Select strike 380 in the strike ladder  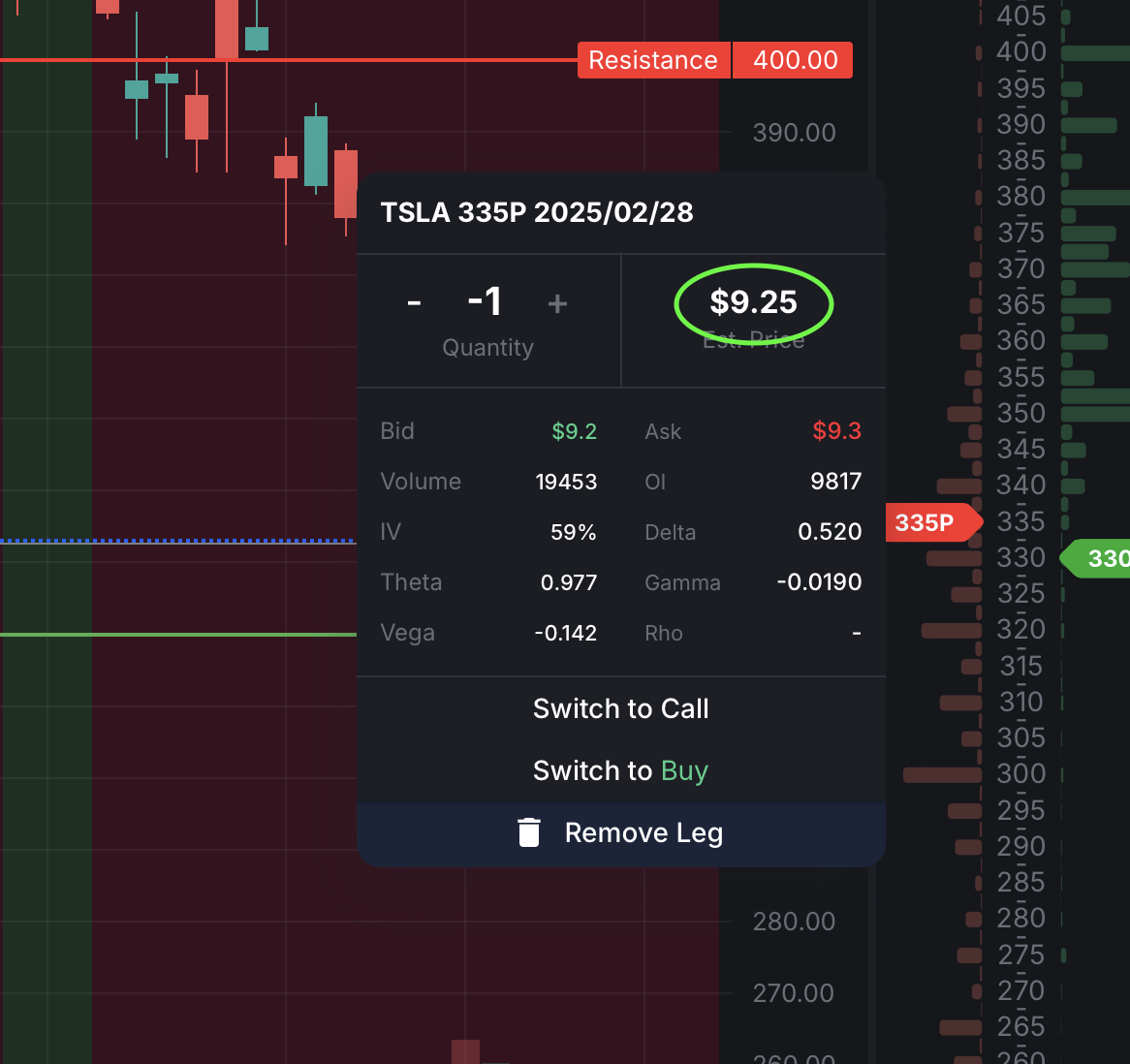[1020, 196]
